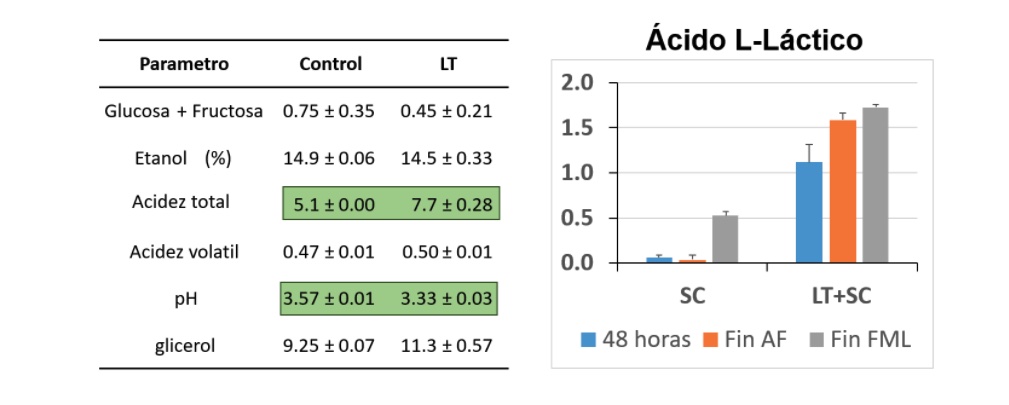1009x405 pixels.
Task: Click the highlighted pH value 3.33 ± 0.03
Action: 447,299
